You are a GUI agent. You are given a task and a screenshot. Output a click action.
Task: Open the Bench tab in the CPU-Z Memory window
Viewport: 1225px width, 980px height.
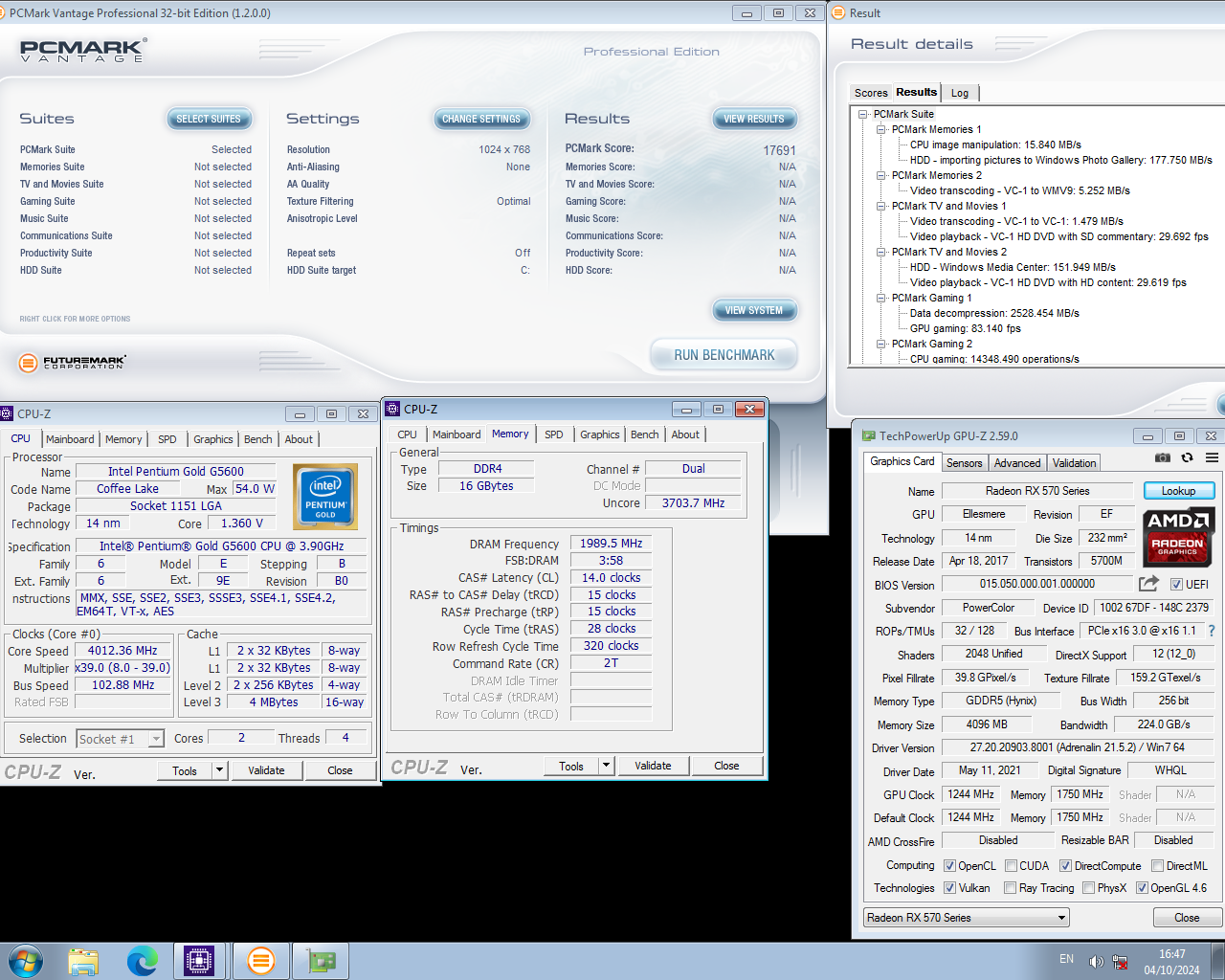[644, 434]
